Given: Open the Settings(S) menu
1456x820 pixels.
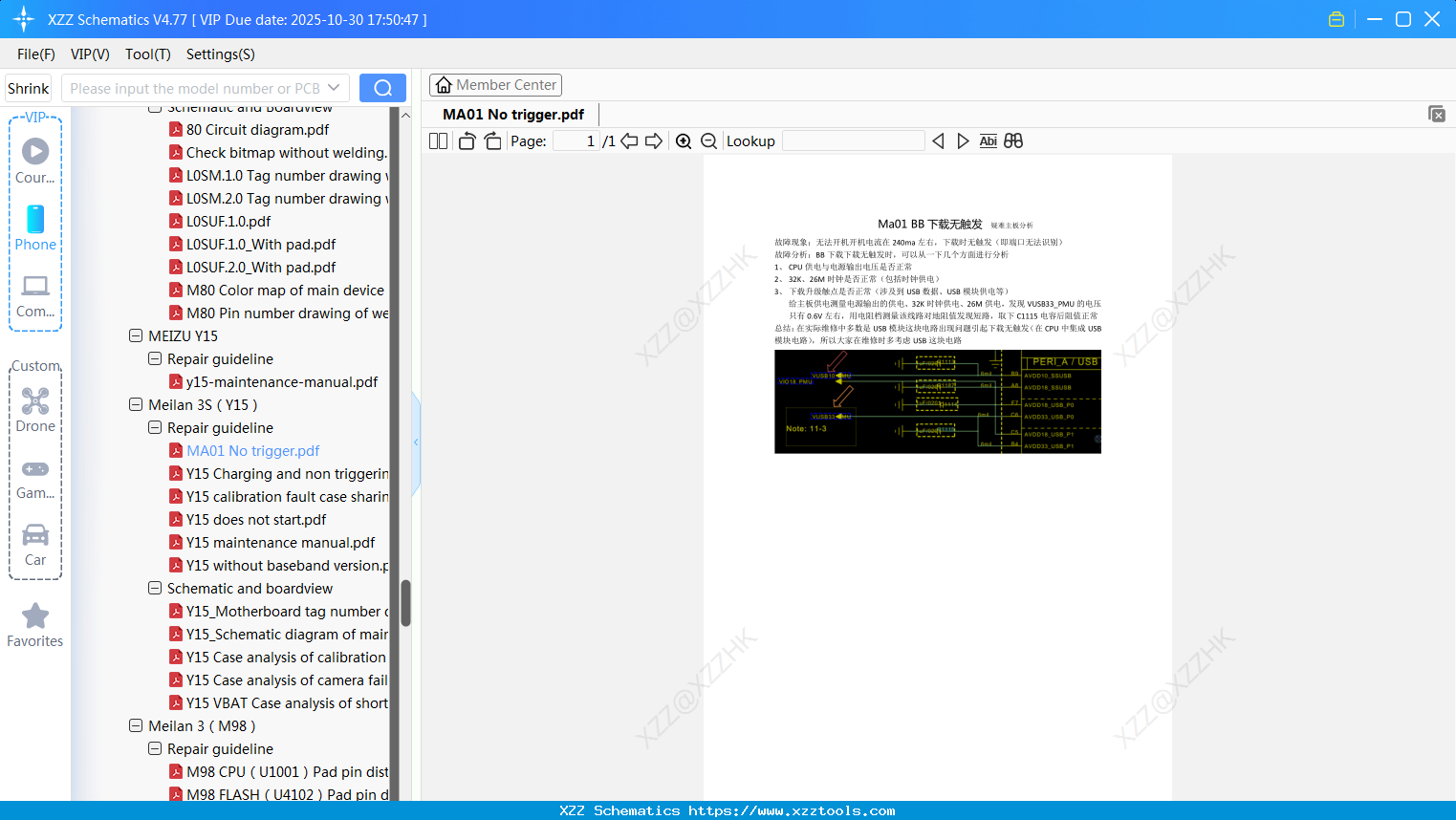Looking at the screenshot, I should click(221, 54).
